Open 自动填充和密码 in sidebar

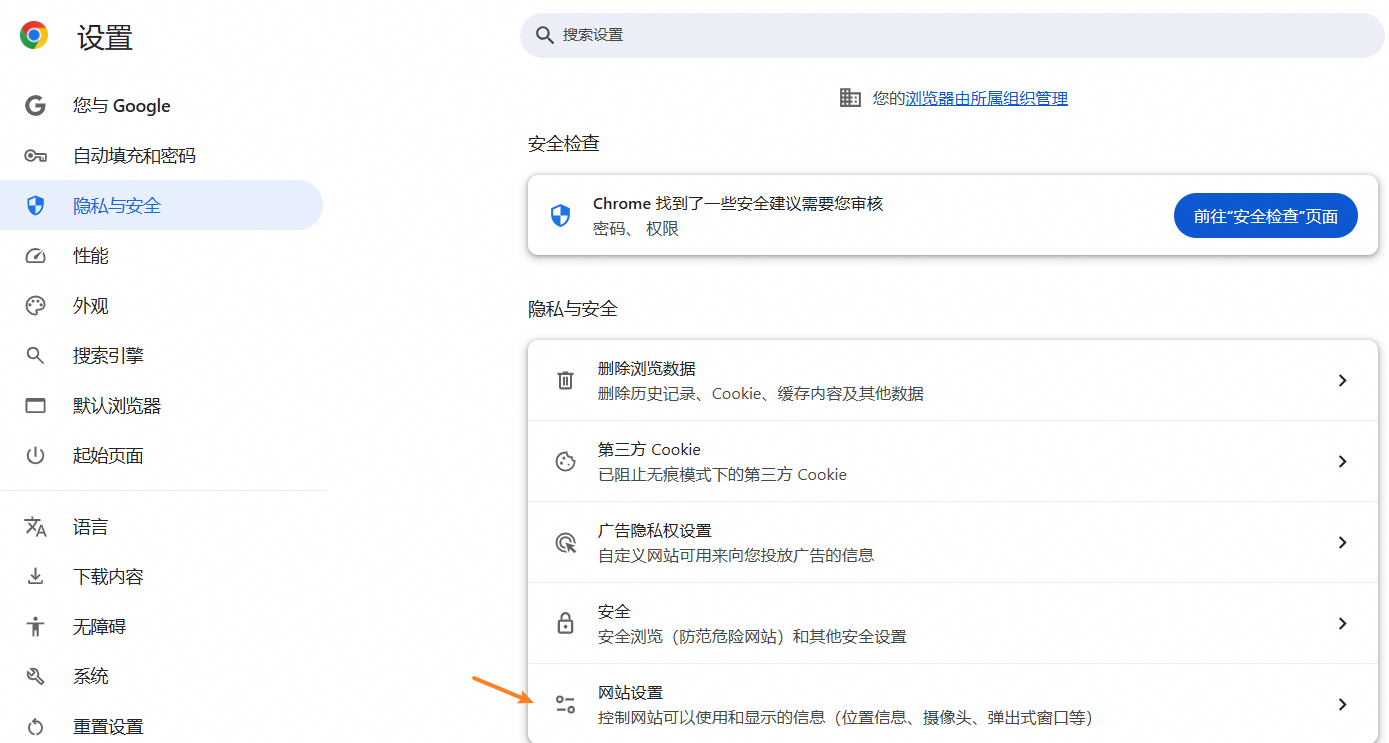tap(134, 156)
